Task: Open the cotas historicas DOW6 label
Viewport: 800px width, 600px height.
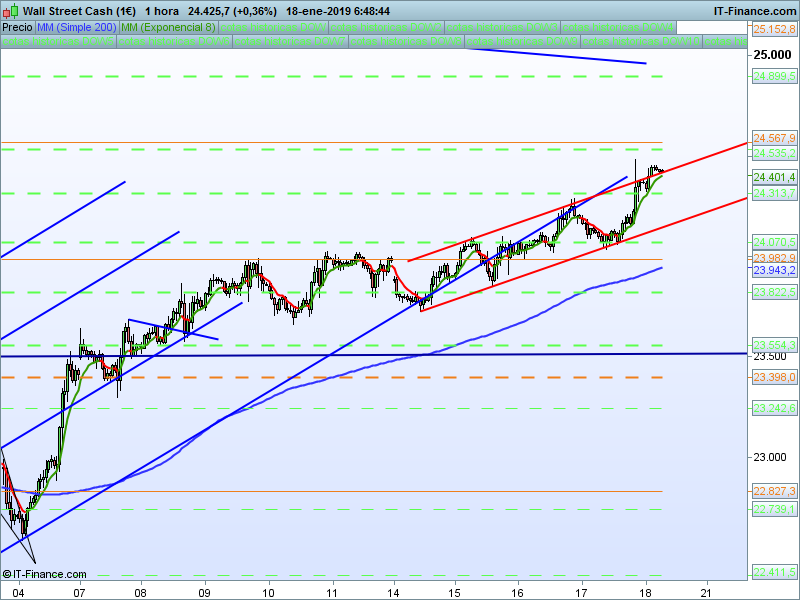Action: tap(174, 41)
